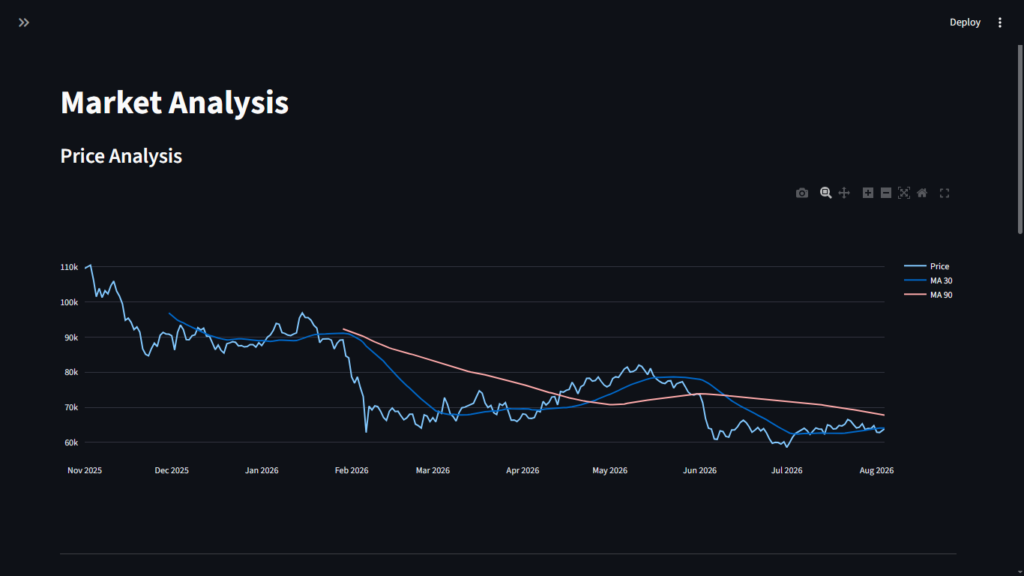Click the Zoom in plus icon

tap(867, 193)
